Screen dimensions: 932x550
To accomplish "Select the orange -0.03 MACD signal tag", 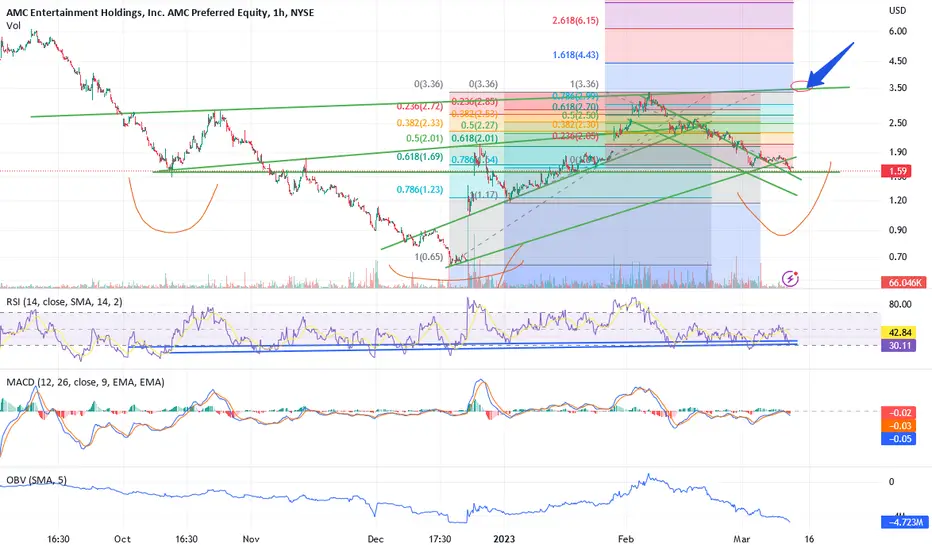I will [x=898, y=426].
